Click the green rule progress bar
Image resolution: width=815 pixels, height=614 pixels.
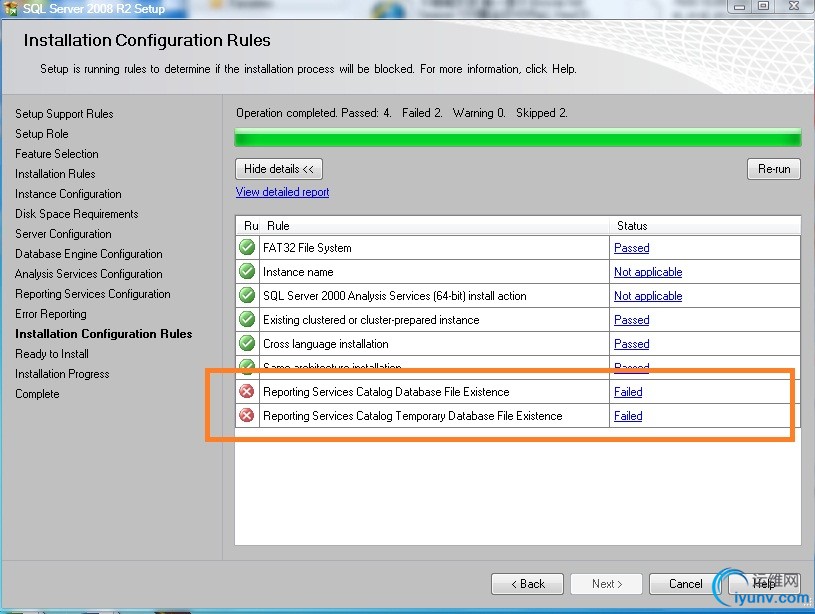518,138
